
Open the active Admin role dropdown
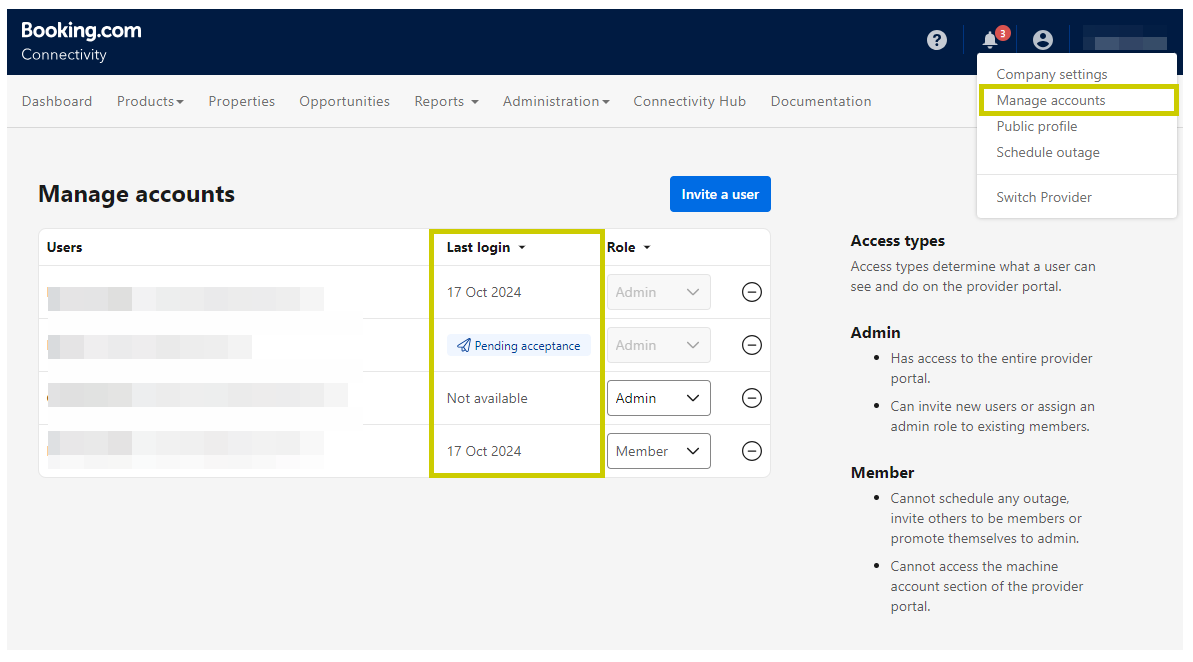click(x=658, y=398)
